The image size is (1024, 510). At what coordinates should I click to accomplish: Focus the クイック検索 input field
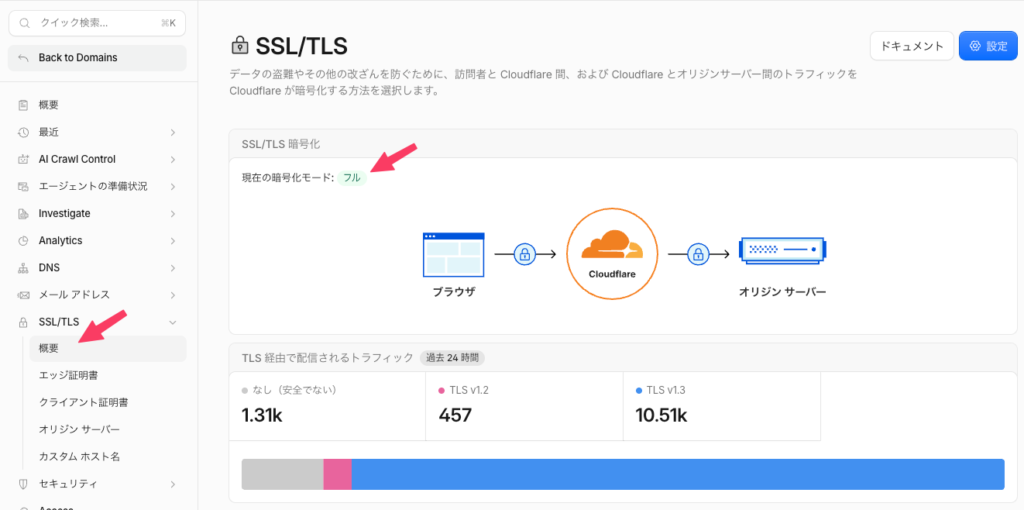tap(97, 23)
